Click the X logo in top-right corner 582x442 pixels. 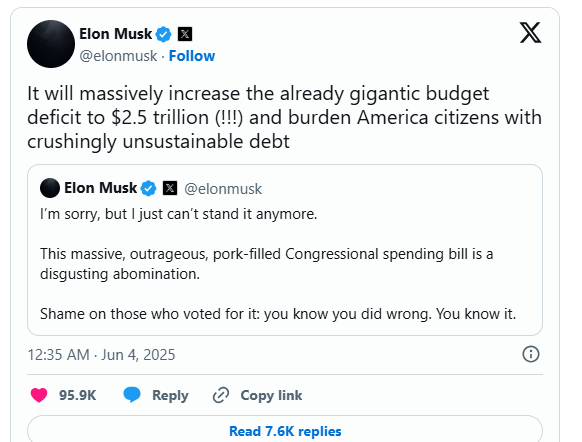pyautogui.click(x=530, y=33)
